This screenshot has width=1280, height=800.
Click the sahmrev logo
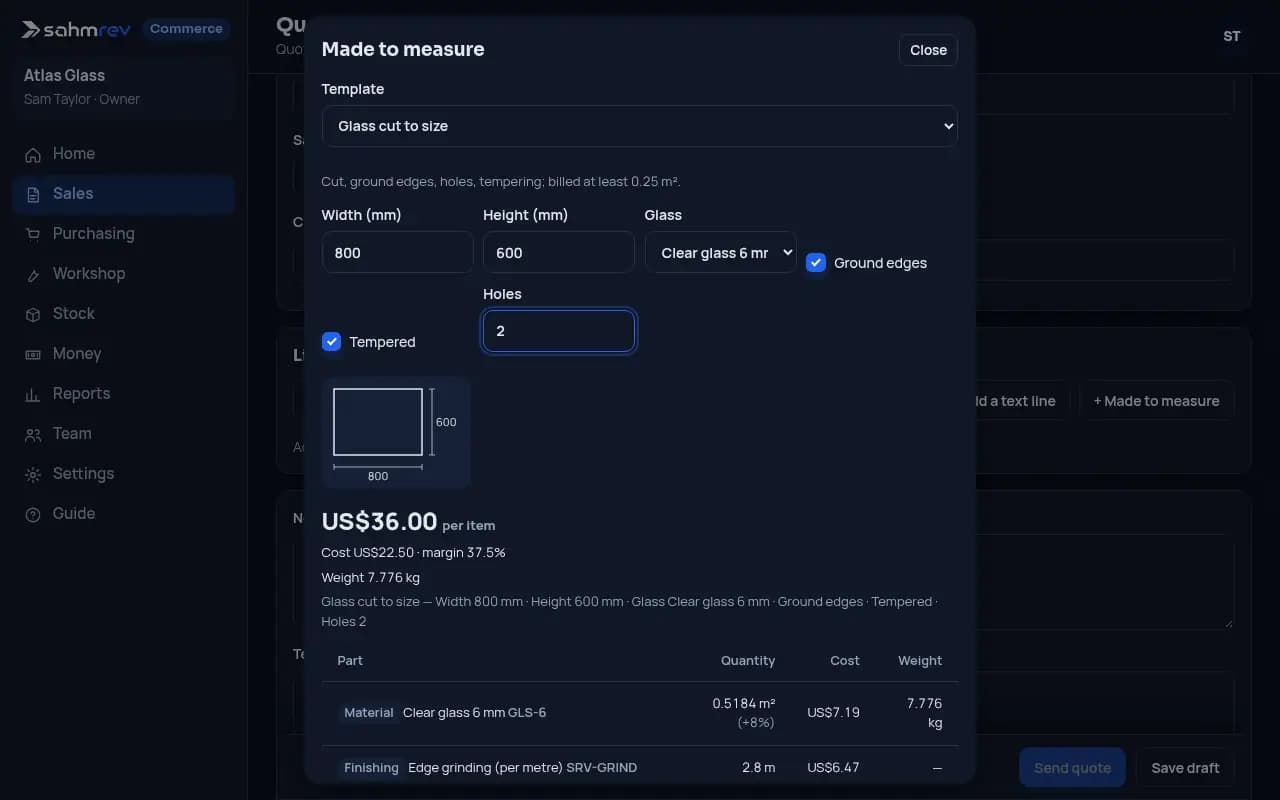tap(76, 29)
